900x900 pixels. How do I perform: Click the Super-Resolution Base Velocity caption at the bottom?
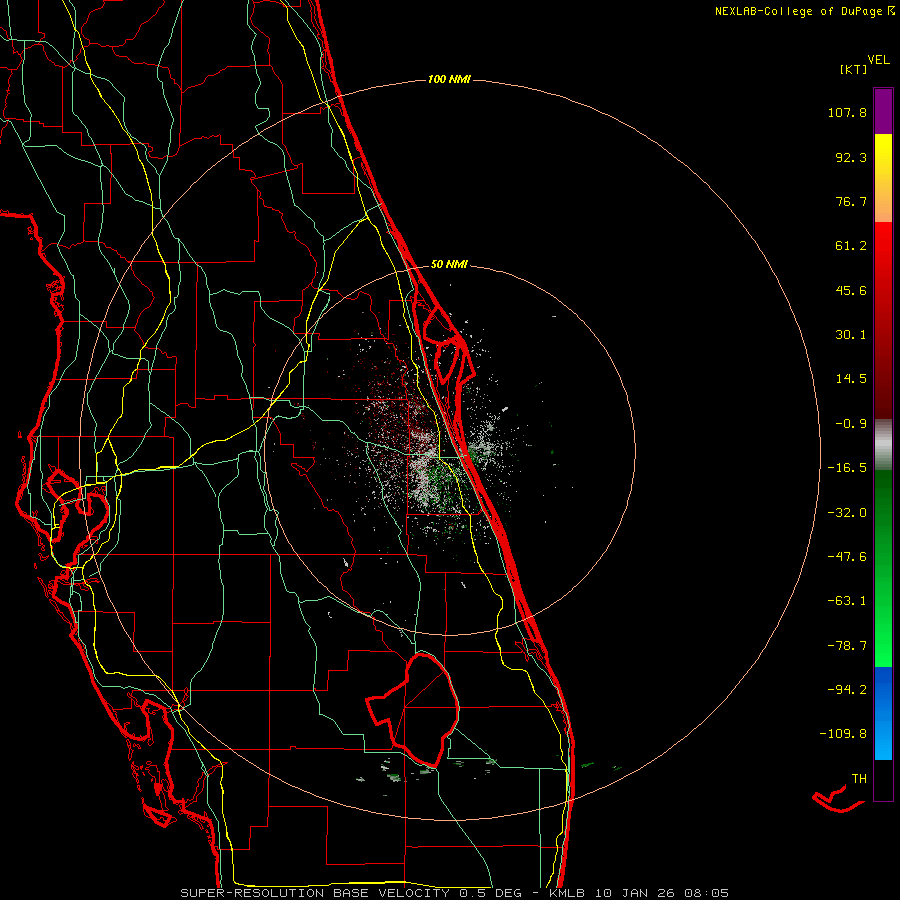coord(455,893)
